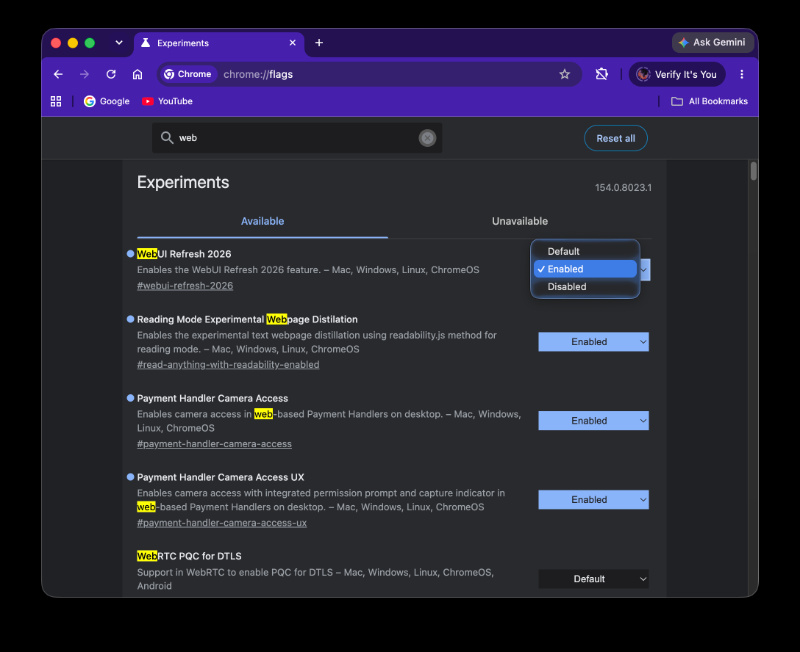Click the Experiments page heading
Screen dimensions: 800x652
[183, 182]
